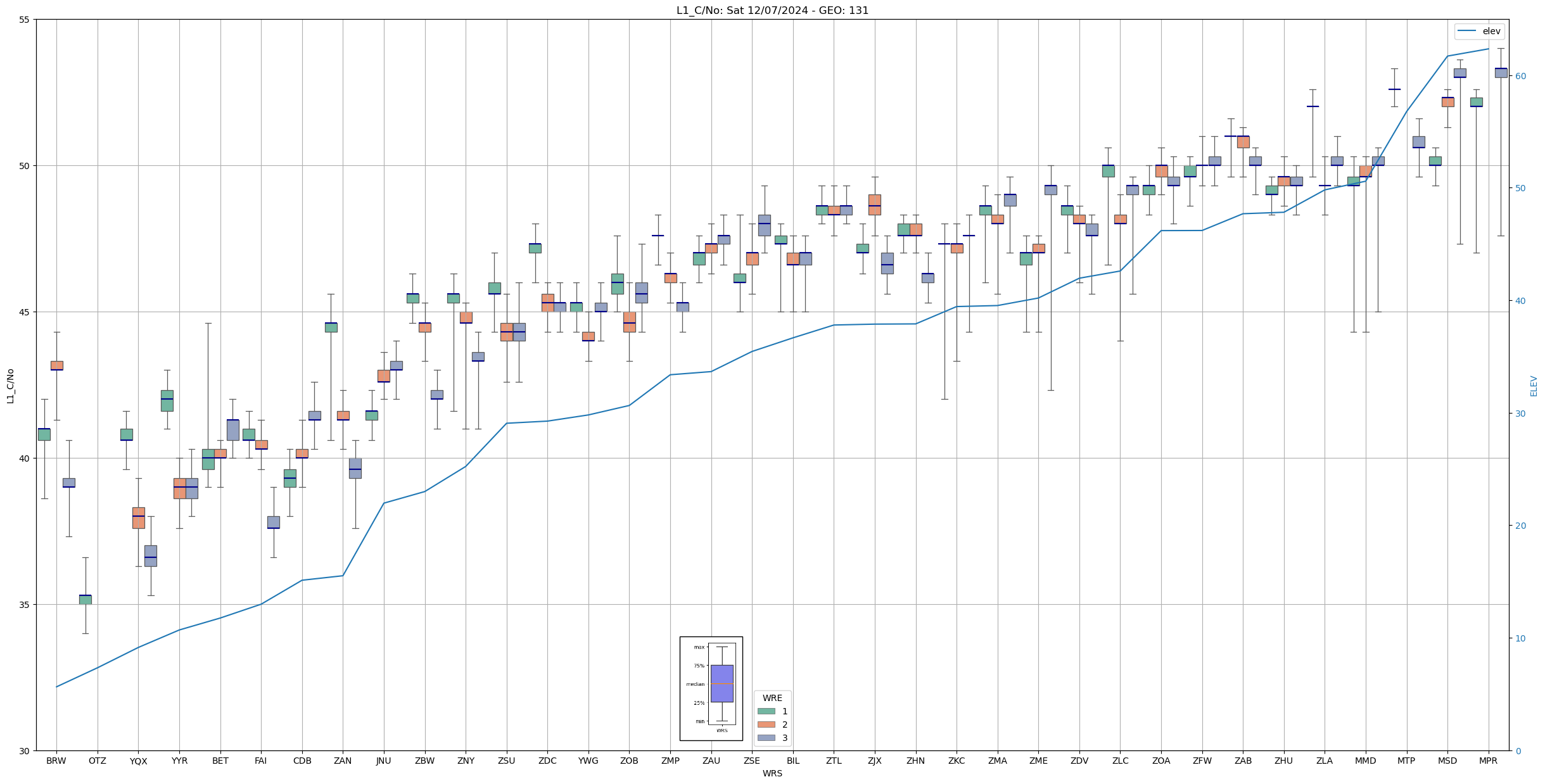This screenshot has width=1545, height=784.
Task: Click the 0 tick on right axis
Action: point(1518,751)
